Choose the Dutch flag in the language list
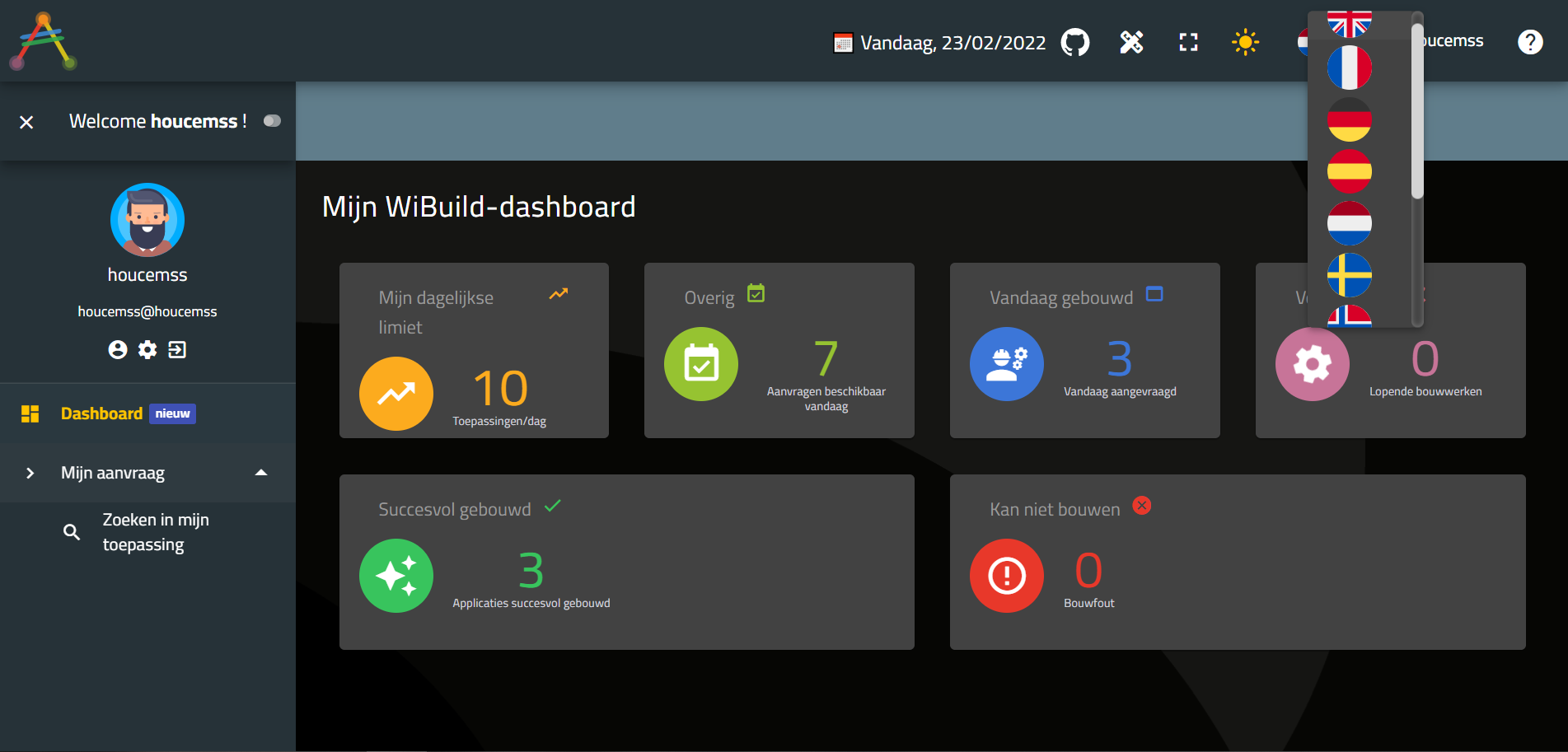Image resolution: width=1568 pixels, height=752 pixels. pyautogui.click(x=1350, y=223)
